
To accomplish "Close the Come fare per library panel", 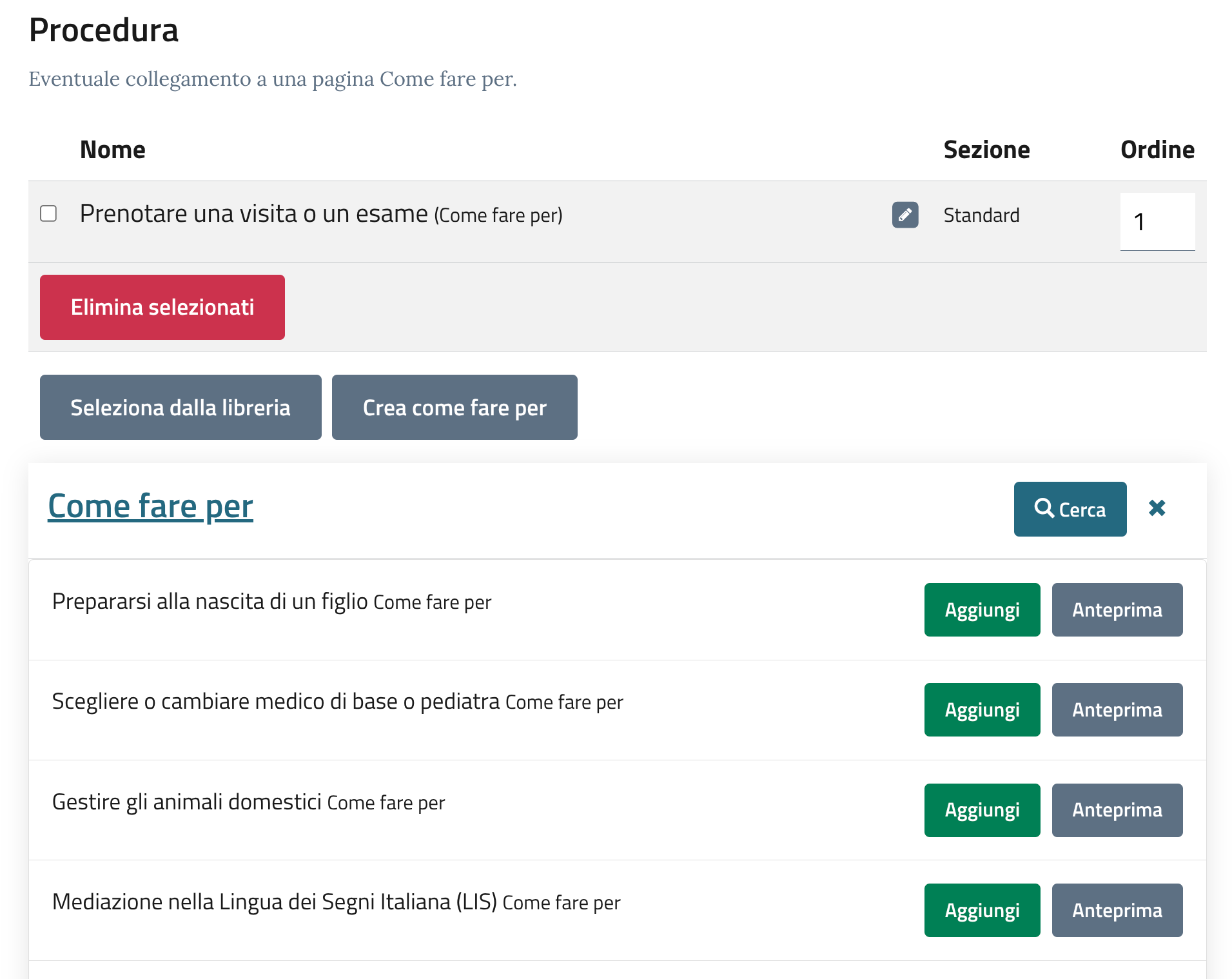I will click(x=1157, y=508).
